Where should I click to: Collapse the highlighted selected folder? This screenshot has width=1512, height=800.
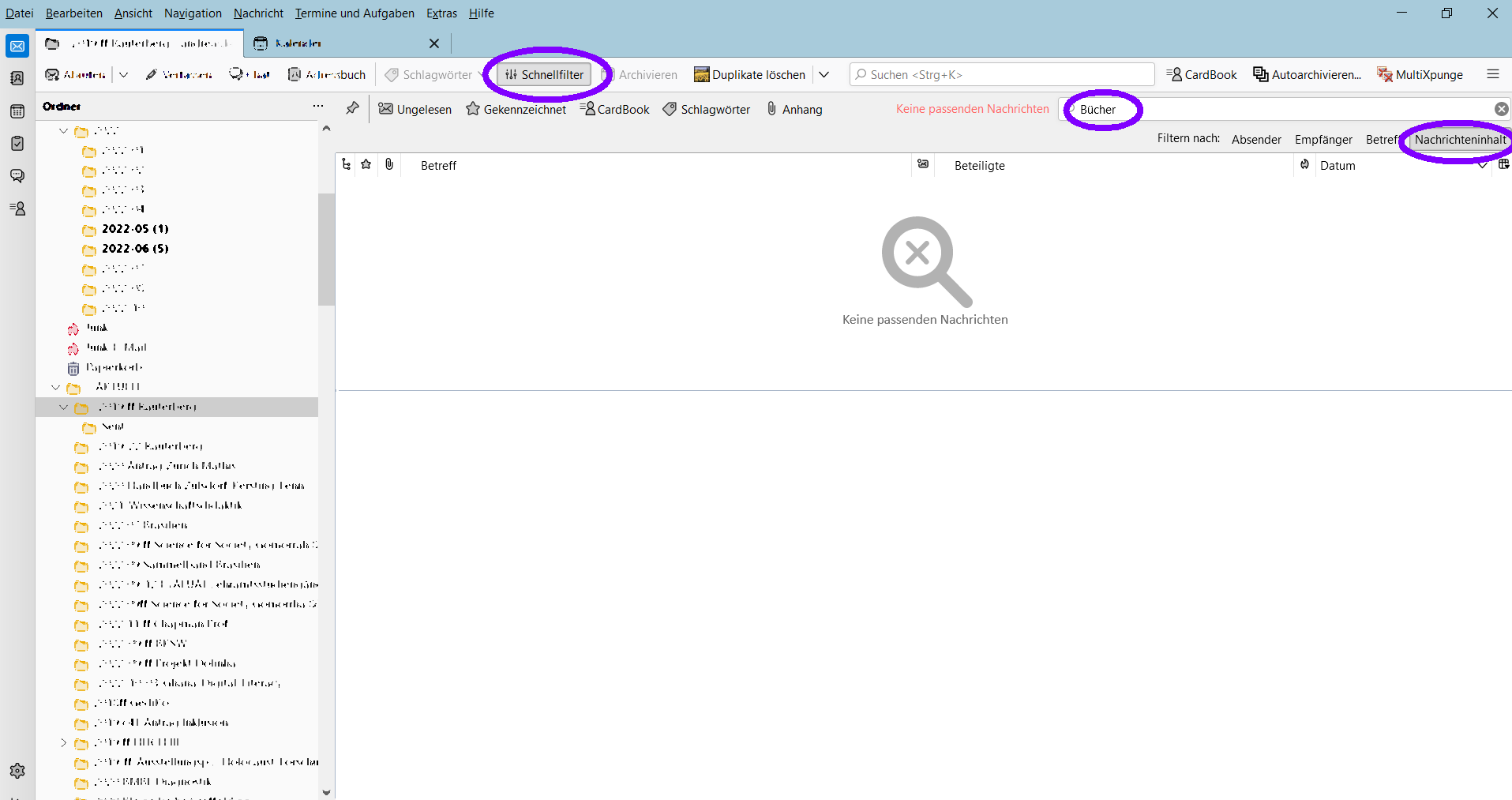tap(64, 407)
